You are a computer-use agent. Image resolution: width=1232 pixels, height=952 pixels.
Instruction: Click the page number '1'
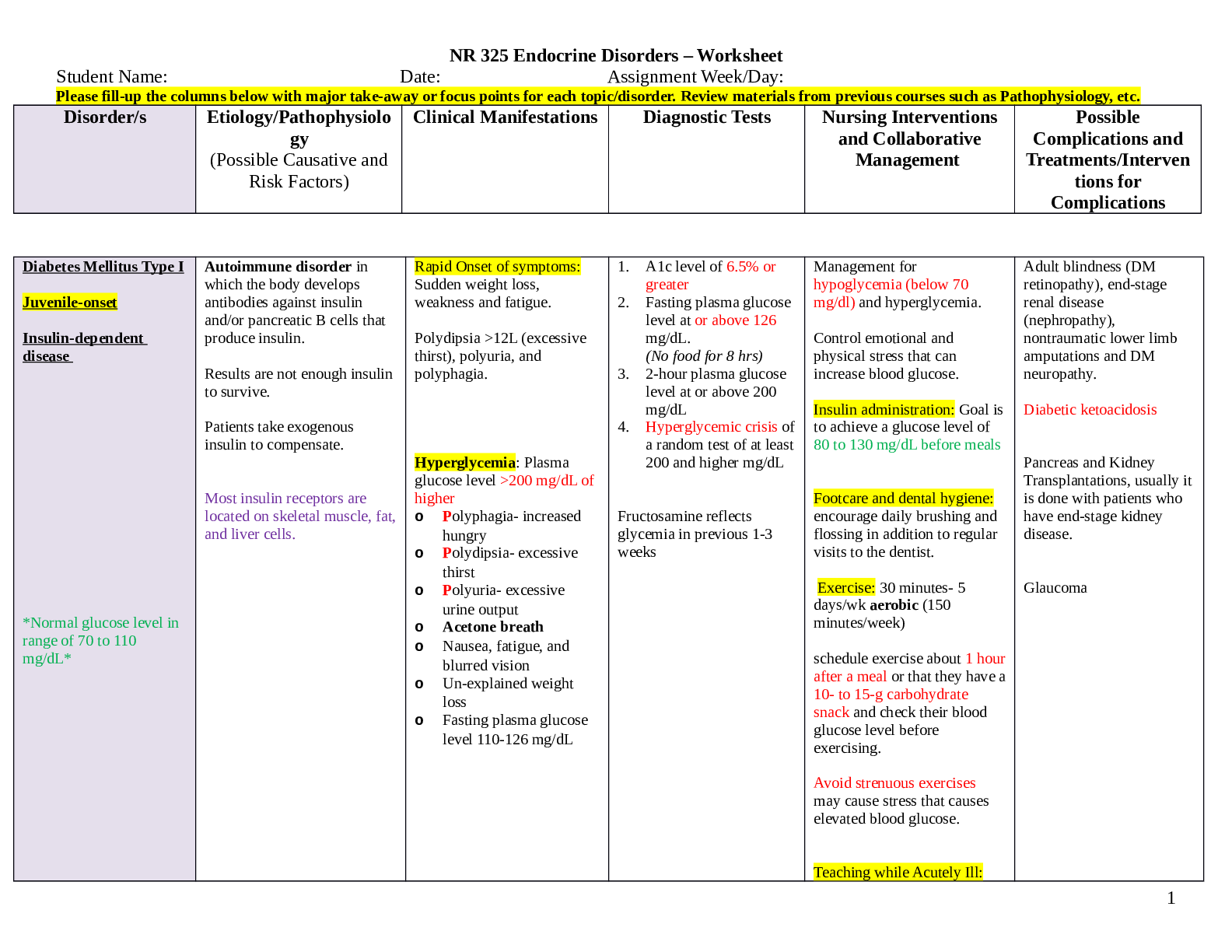(x=1171, y=898)
